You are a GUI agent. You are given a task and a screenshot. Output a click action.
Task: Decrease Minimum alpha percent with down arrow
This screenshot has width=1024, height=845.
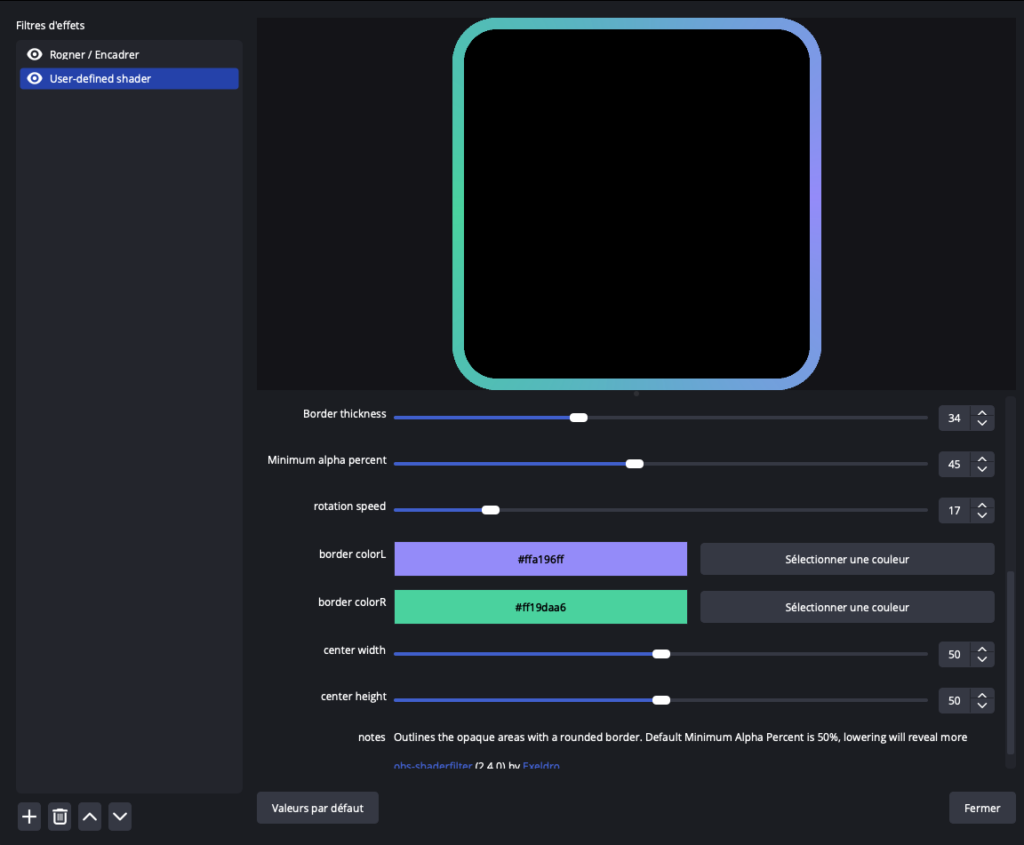coord(982,470)
